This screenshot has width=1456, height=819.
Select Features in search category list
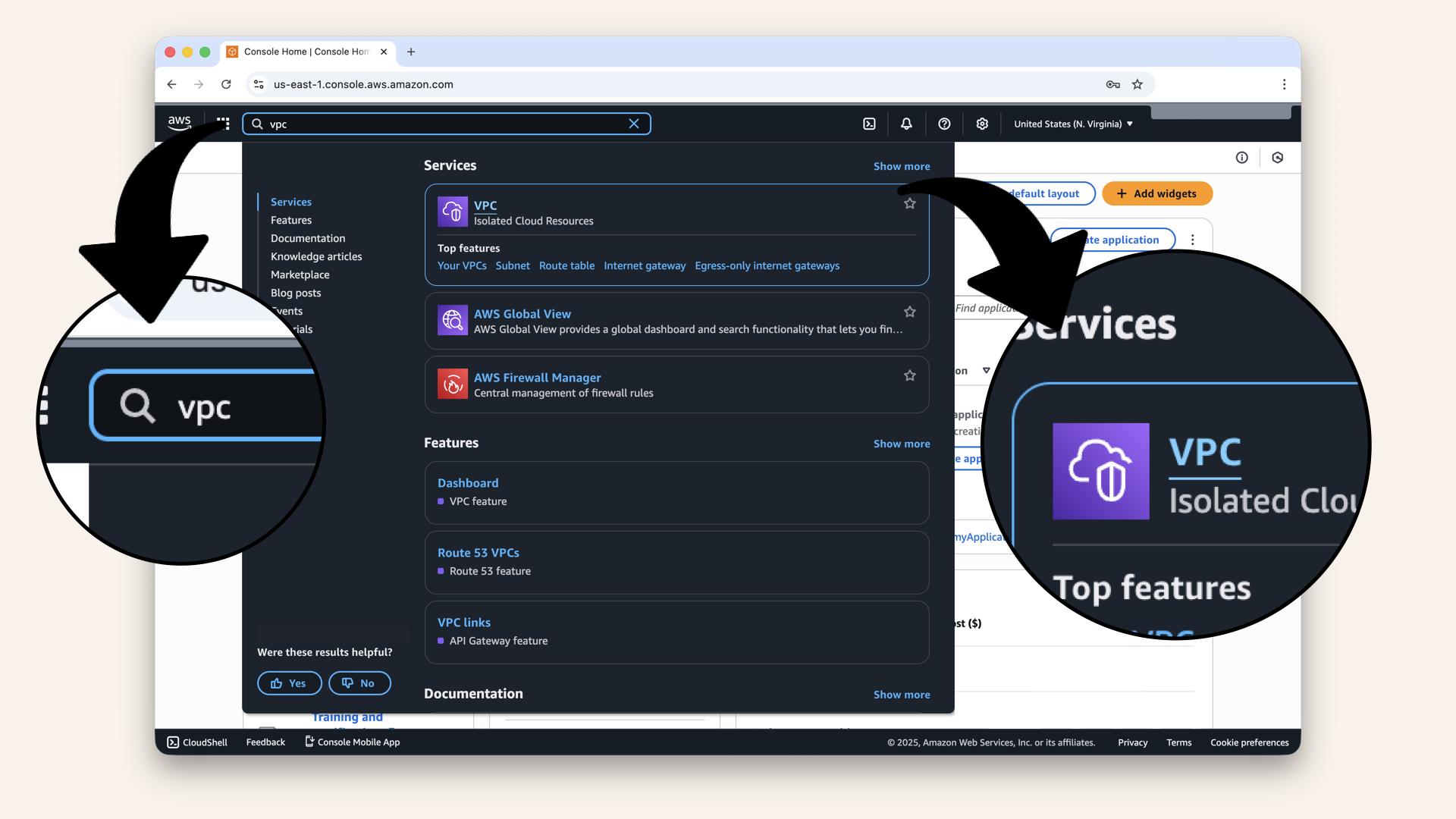click(291, 220)
